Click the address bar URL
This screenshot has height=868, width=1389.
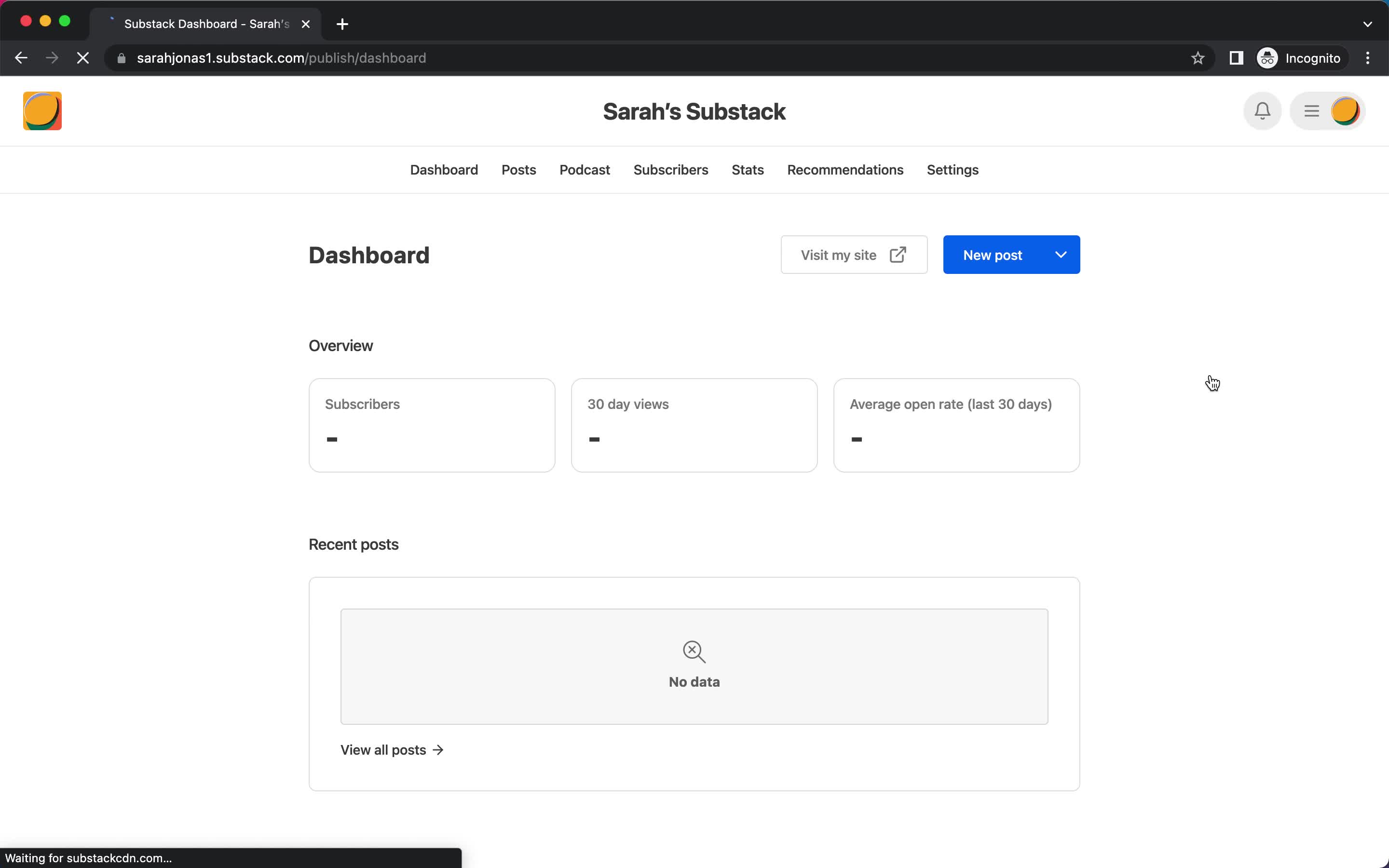(281, 58)
